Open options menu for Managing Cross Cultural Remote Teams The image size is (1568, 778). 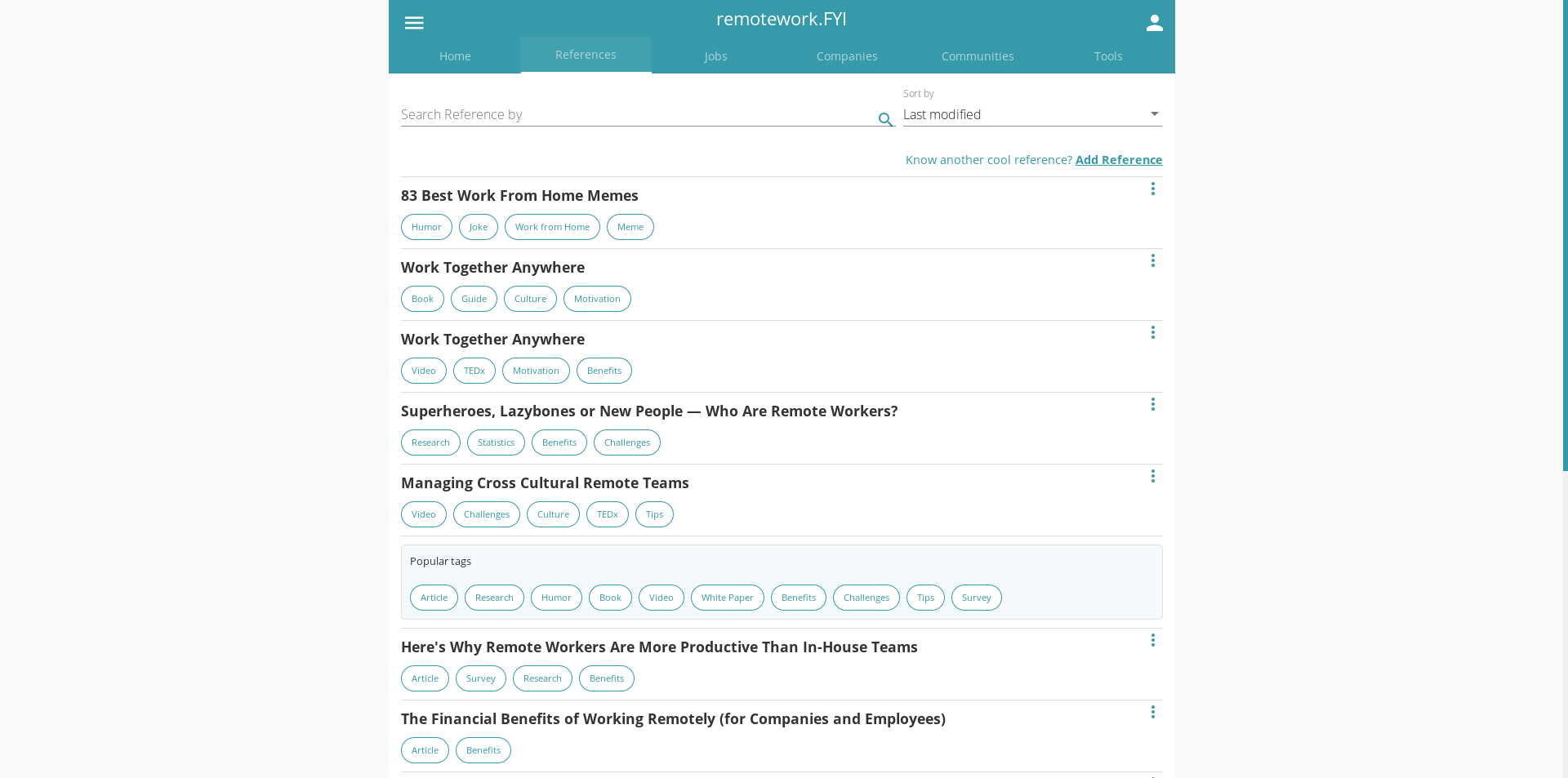click(1152, 476)
